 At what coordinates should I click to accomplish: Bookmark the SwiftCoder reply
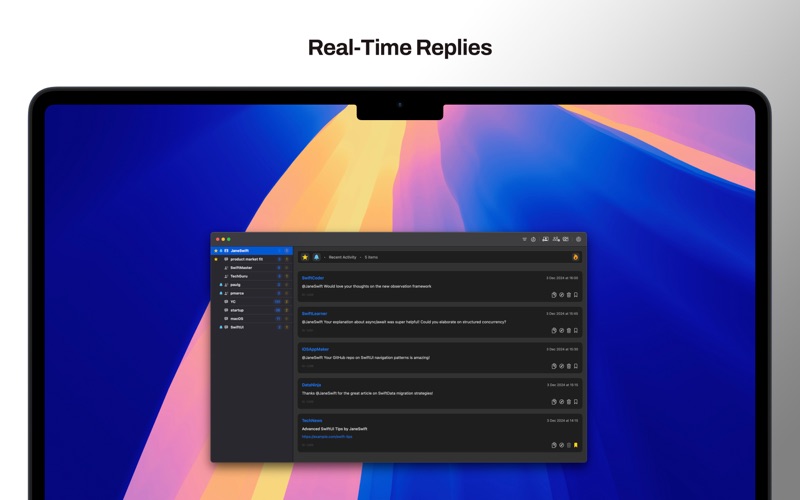[x=576, y=295]
